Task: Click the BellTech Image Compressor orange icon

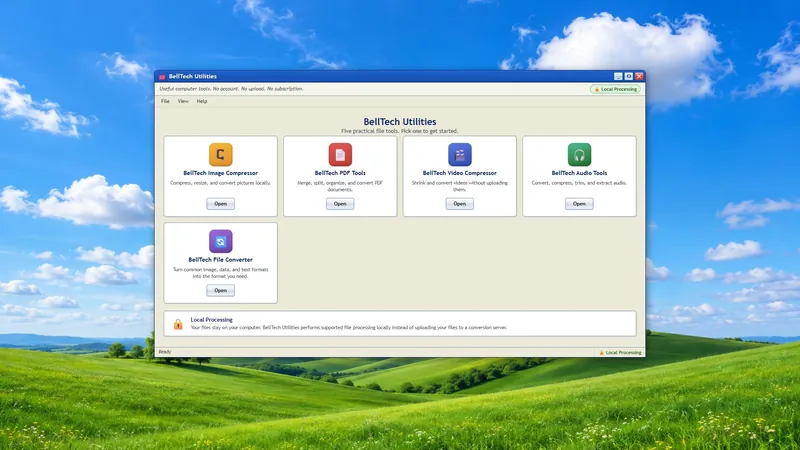Action: [220, 155]
